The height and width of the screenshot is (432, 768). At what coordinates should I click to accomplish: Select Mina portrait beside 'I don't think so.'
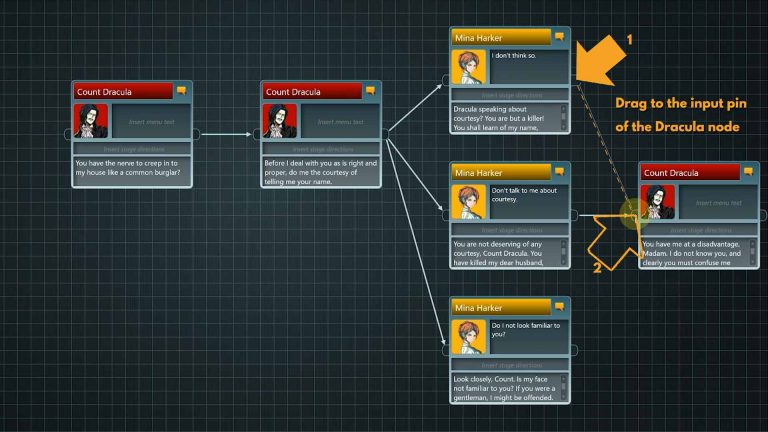469,67
